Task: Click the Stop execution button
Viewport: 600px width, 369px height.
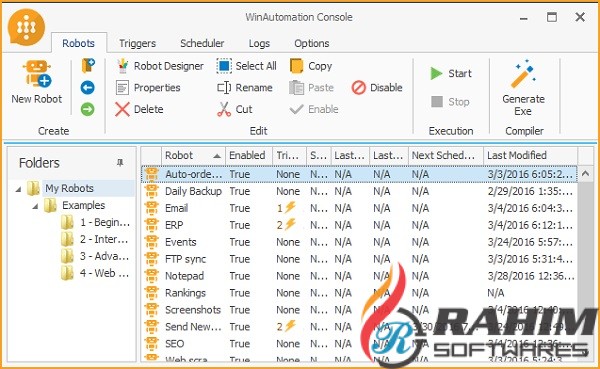Action: (450, 102)
